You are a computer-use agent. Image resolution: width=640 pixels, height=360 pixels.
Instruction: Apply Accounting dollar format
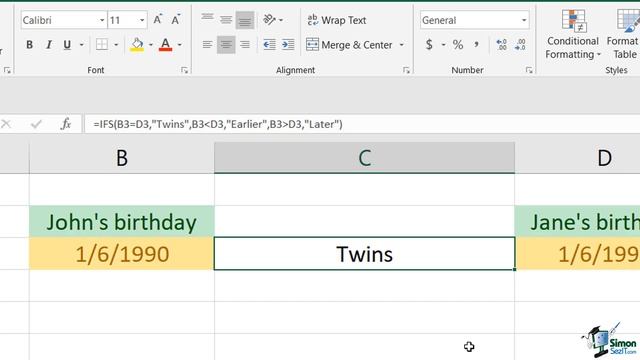click(x=429, y=44)
